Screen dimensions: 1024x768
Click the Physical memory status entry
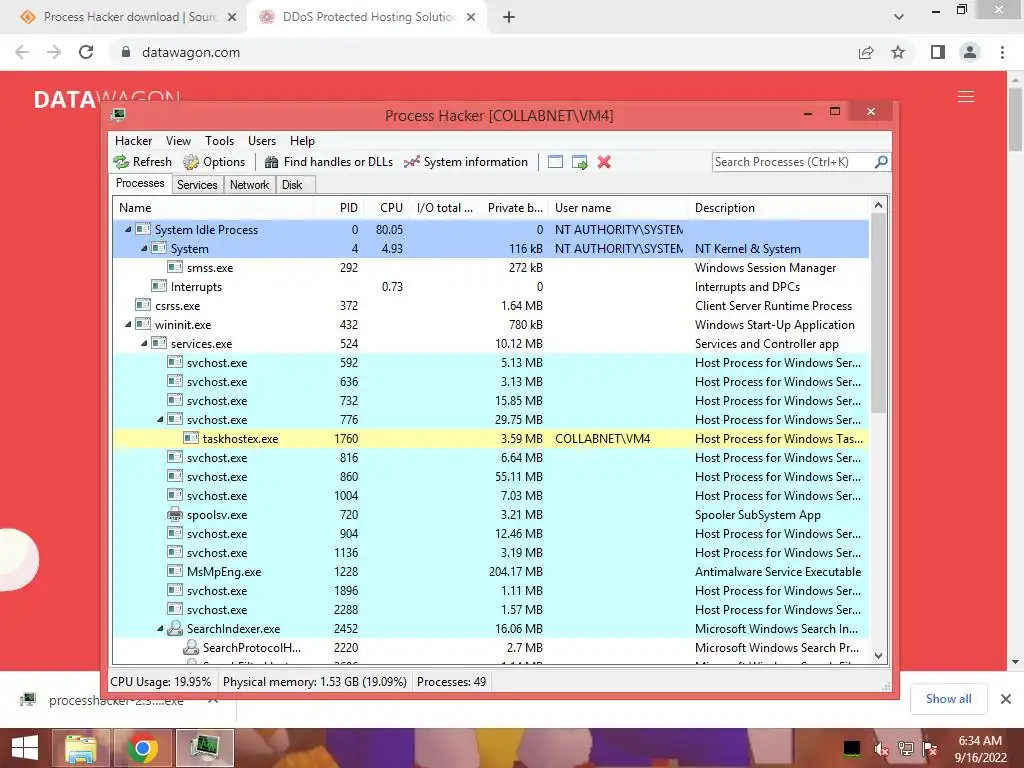tap(315, 682)
